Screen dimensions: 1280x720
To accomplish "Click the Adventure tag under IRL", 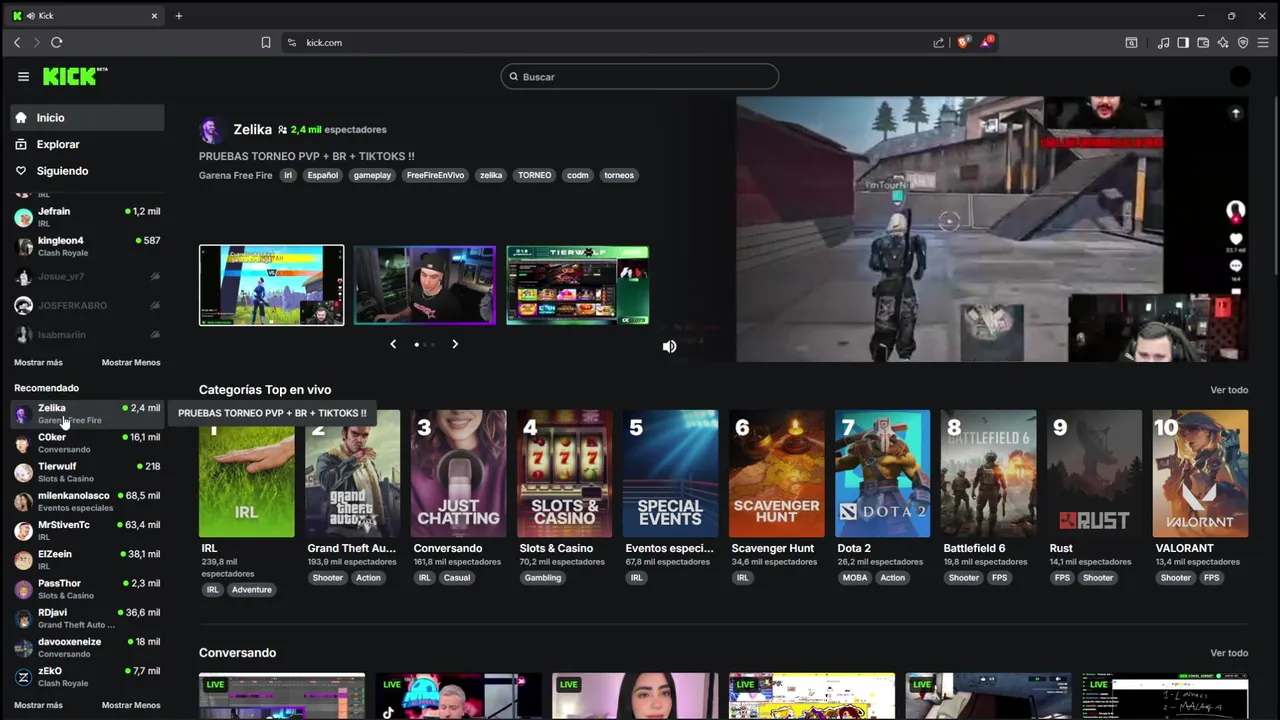I will pyautogui.click(x=251, y=590).
